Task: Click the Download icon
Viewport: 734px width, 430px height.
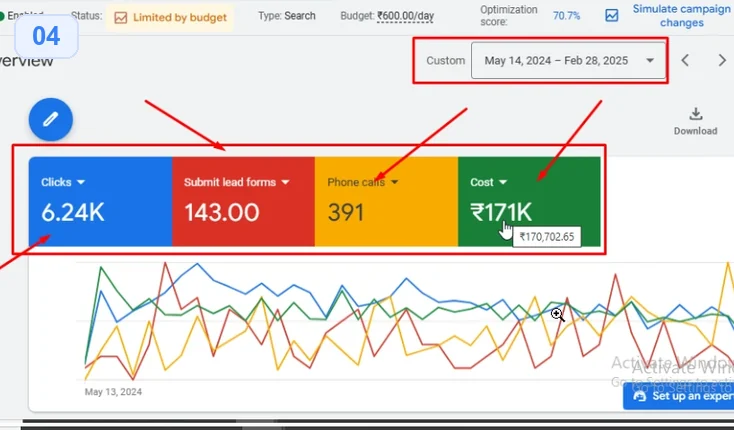Action: pos(696,114)
